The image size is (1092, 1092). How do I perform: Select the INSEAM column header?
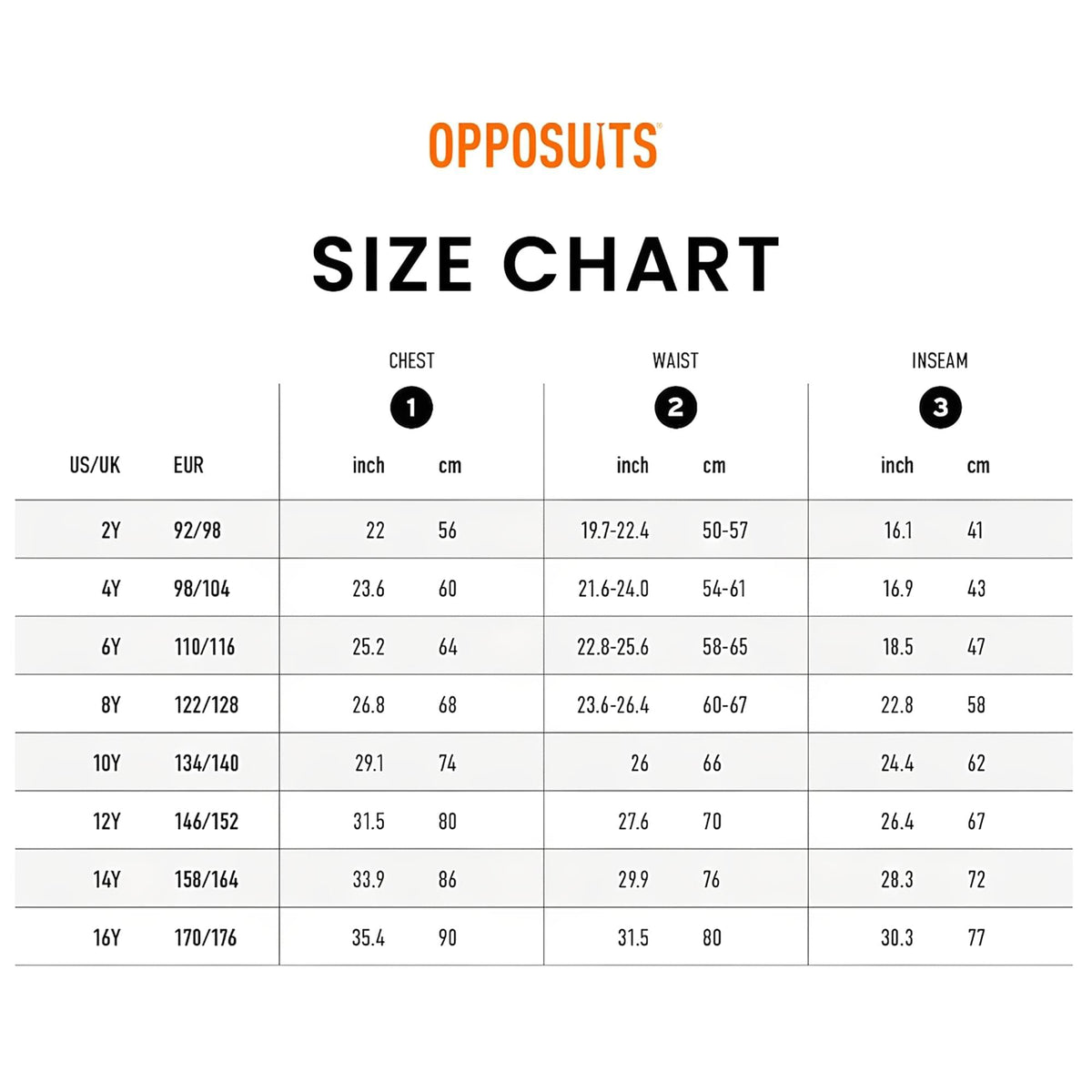tap(940, 361)
